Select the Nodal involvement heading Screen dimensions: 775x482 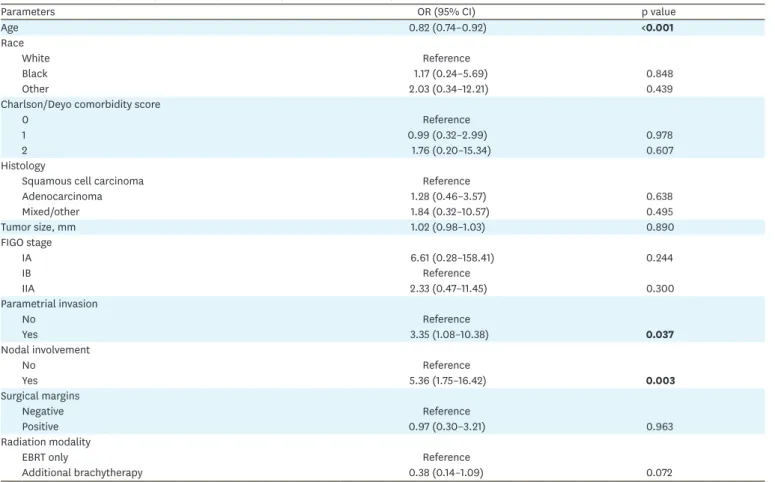[x=45, y=350]
